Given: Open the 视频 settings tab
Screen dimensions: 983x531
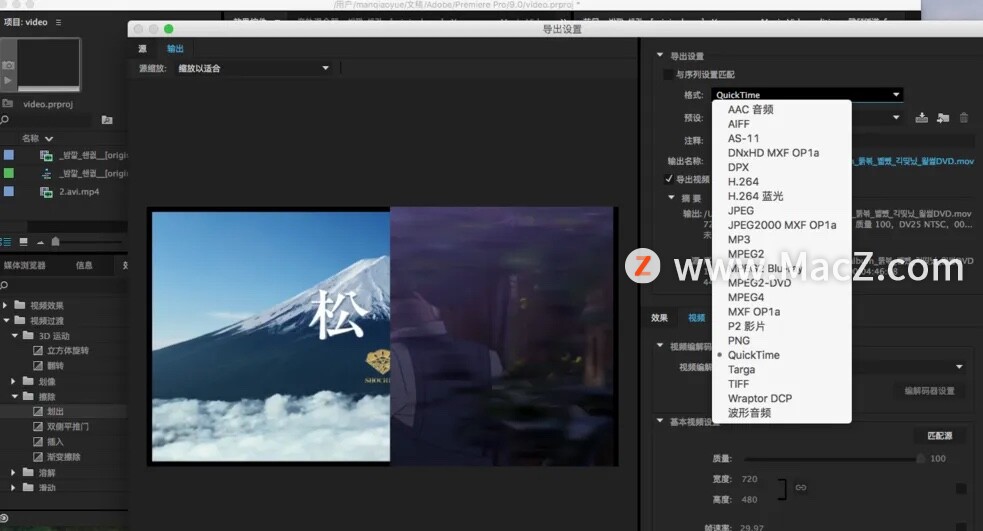Looking at the screenshot, I should click(697, 318).
